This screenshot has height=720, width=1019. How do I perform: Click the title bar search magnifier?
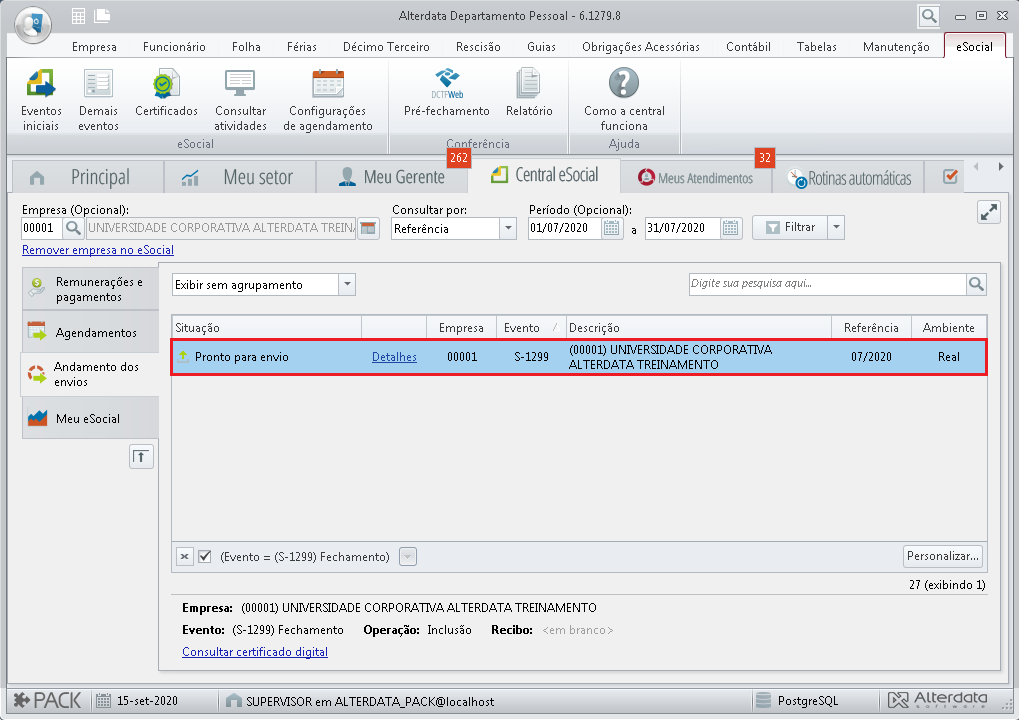pos(929,16)
